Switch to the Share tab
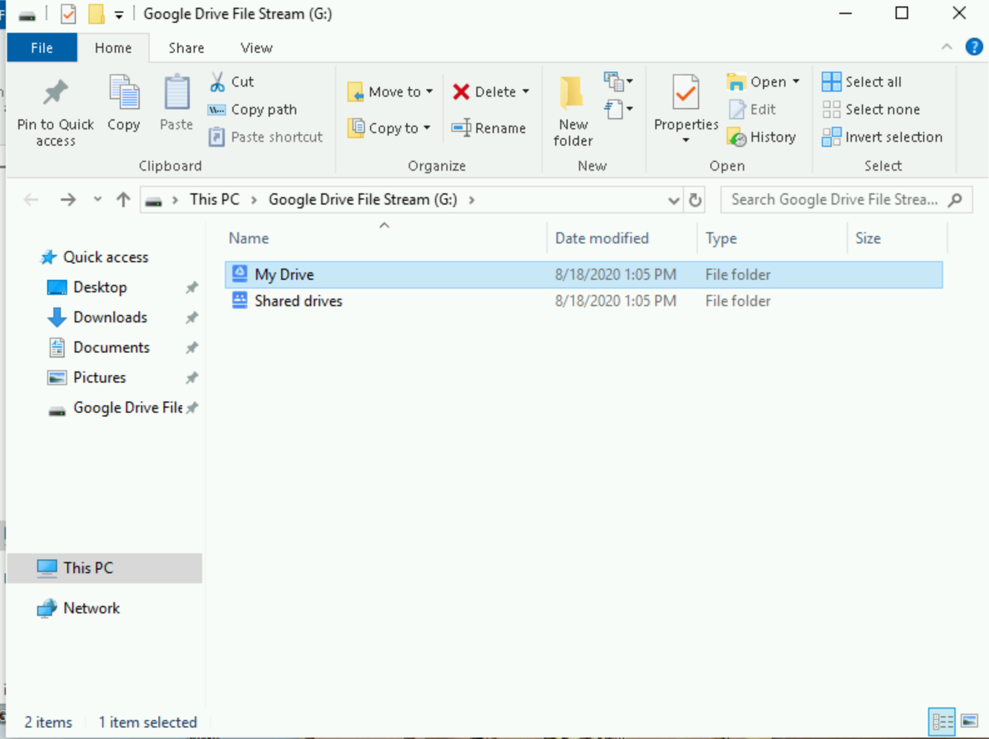989x739 pixels. 186,48
